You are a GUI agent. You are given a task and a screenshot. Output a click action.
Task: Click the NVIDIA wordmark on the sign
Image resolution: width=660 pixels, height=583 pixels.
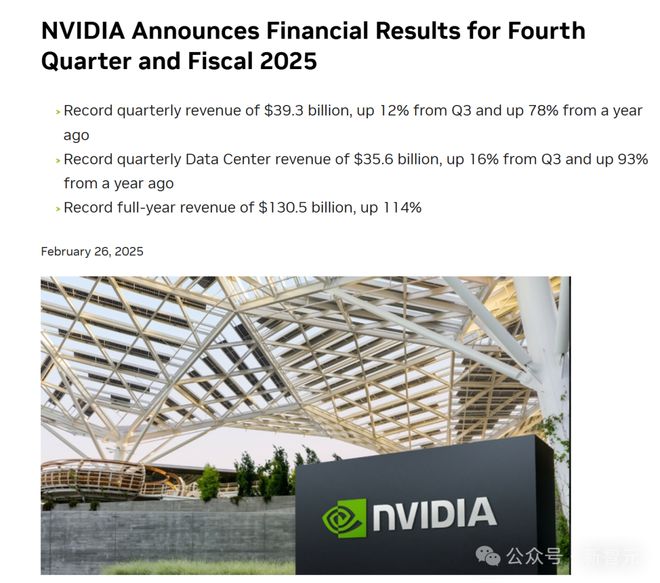(434, 516)
